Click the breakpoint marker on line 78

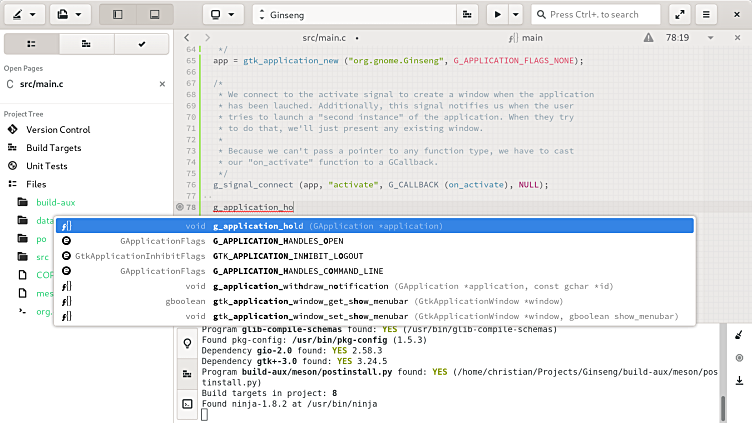tap(180, 207)
